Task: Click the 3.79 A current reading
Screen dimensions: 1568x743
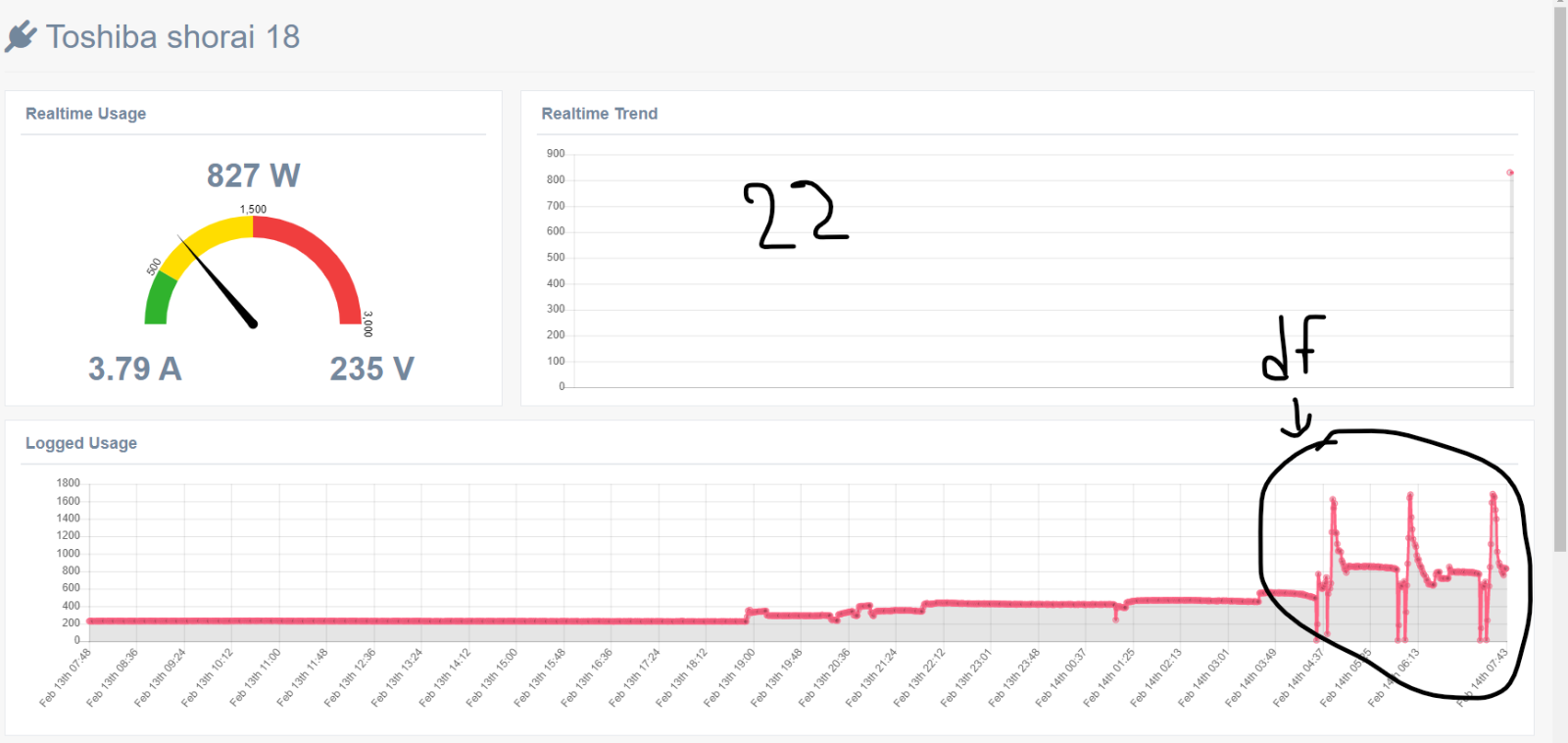Action: coord(135,369)
